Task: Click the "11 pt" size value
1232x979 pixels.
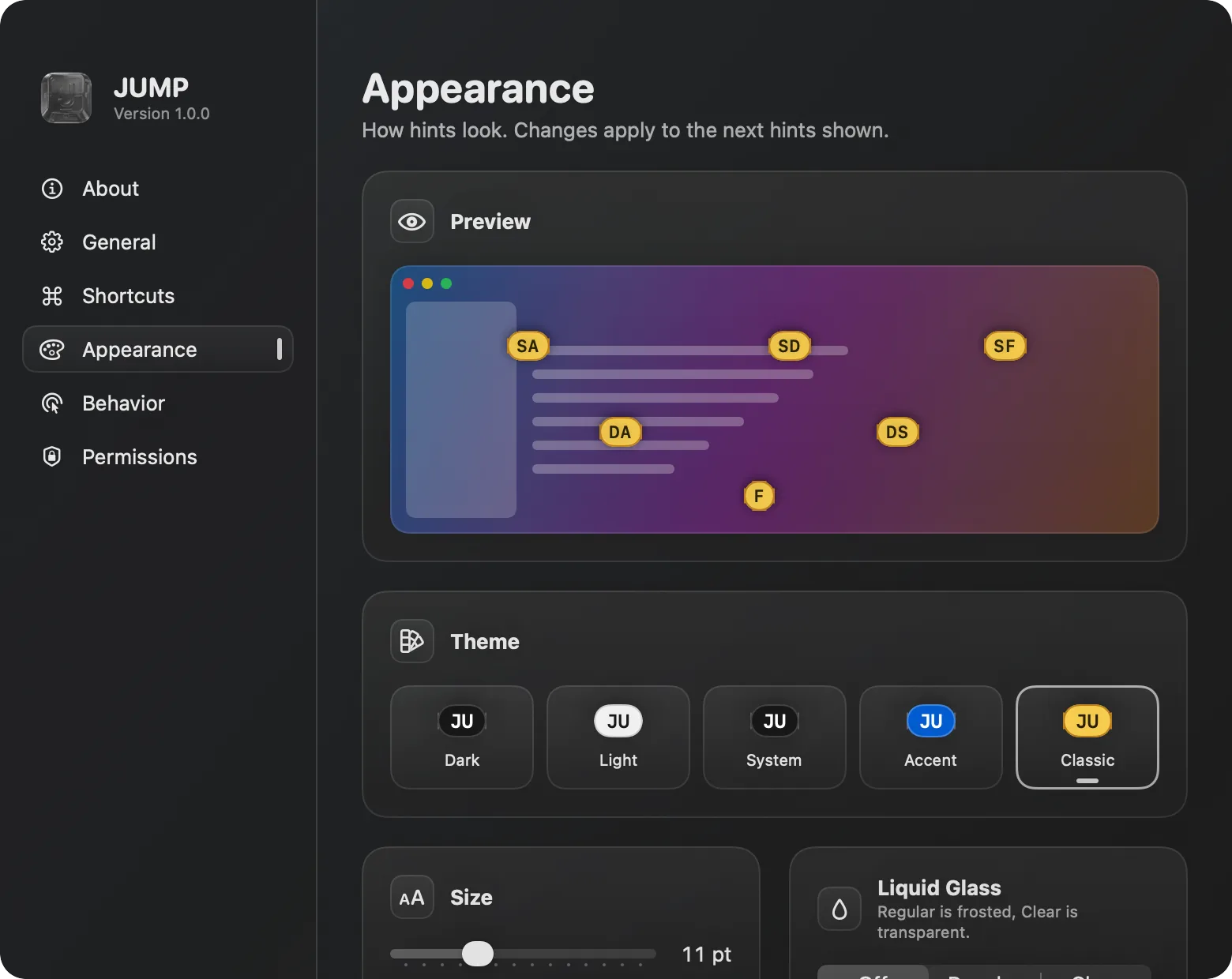Action: [707, 955]
